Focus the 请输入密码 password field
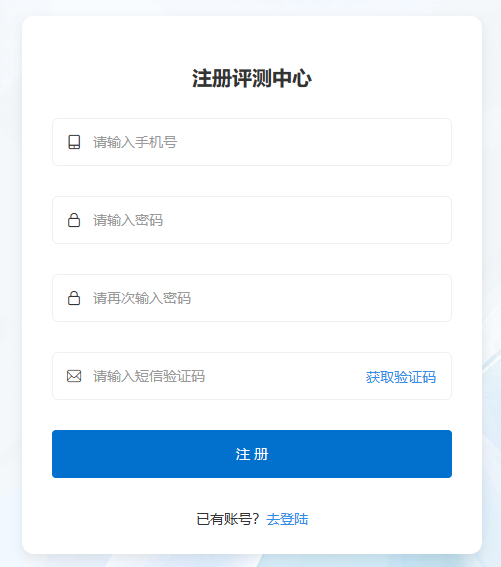The width and height of the screenshot is (501, 567). click(252, 220)
